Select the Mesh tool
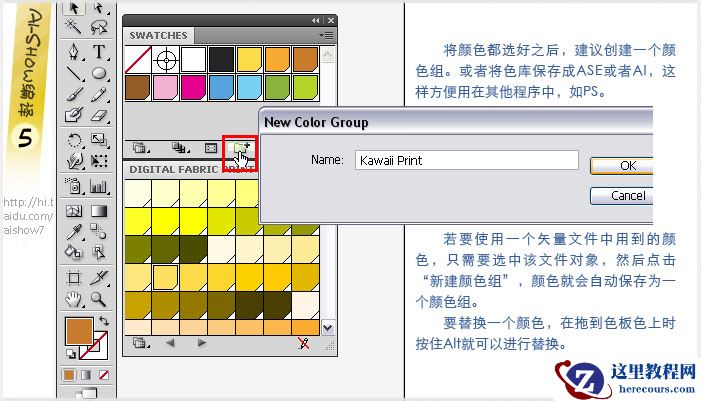Viewport: 701px width, 401px height. click(x=74, y=211)
